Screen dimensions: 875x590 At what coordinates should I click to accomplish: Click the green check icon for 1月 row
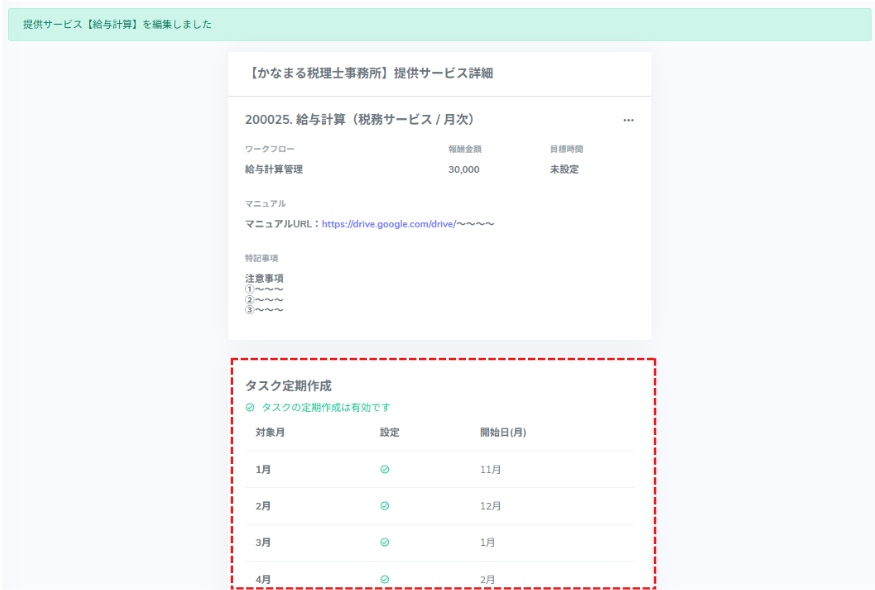(x=385, y=469)
